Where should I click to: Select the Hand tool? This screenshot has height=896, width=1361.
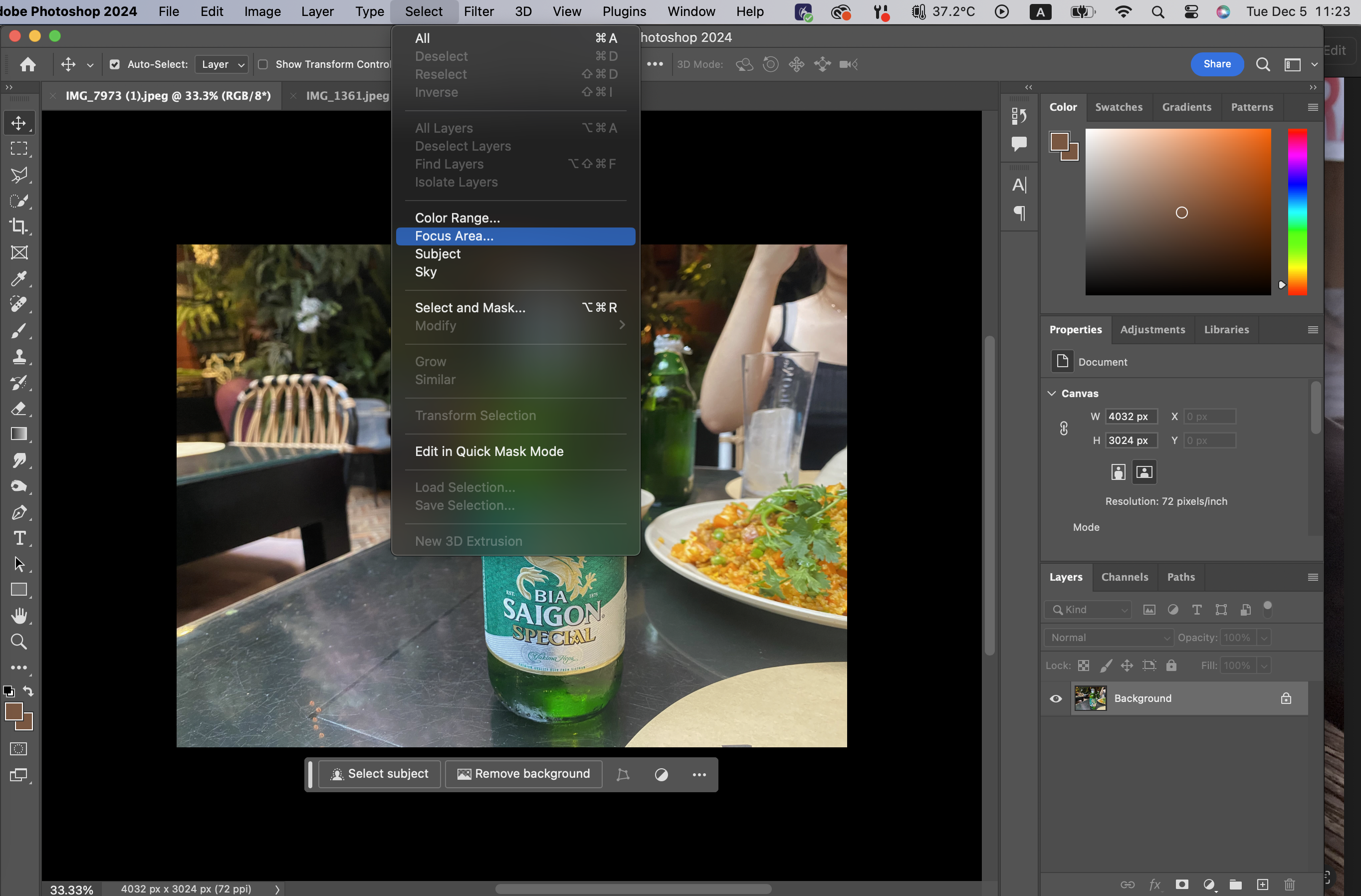[x=19, y=616]
